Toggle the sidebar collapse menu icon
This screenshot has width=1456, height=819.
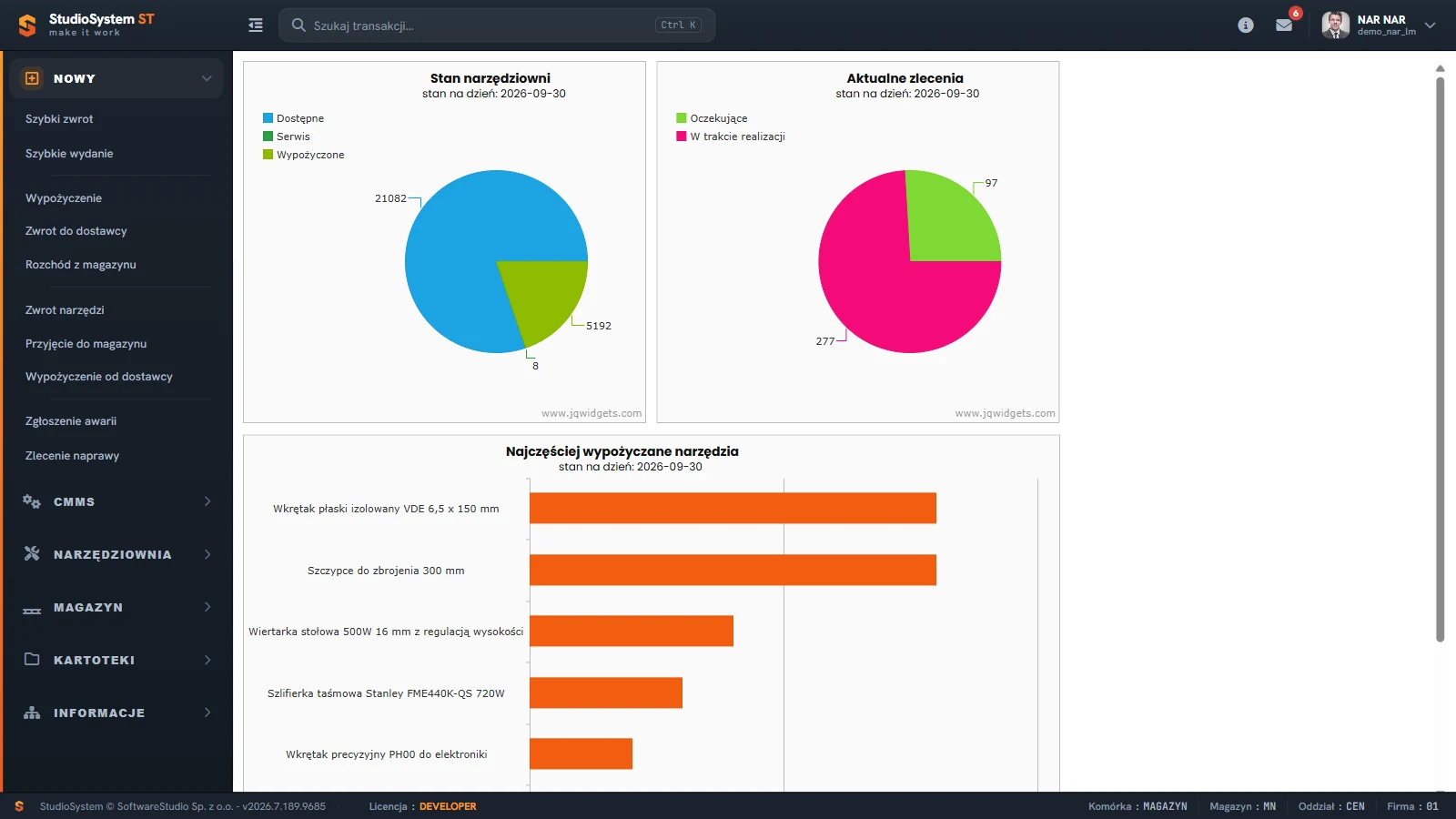[256, 25]
